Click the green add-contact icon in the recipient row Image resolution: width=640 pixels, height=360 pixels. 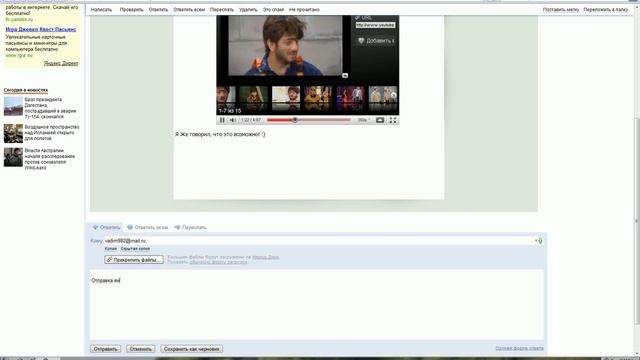(539, 241)
